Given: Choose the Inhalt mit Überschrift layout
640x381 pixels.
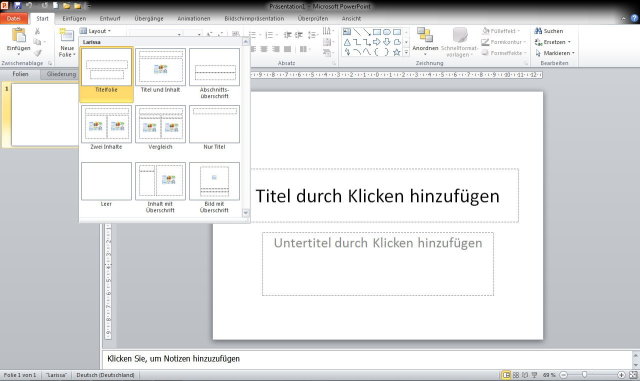Looking at the screenshot, I should click(160, 188).
